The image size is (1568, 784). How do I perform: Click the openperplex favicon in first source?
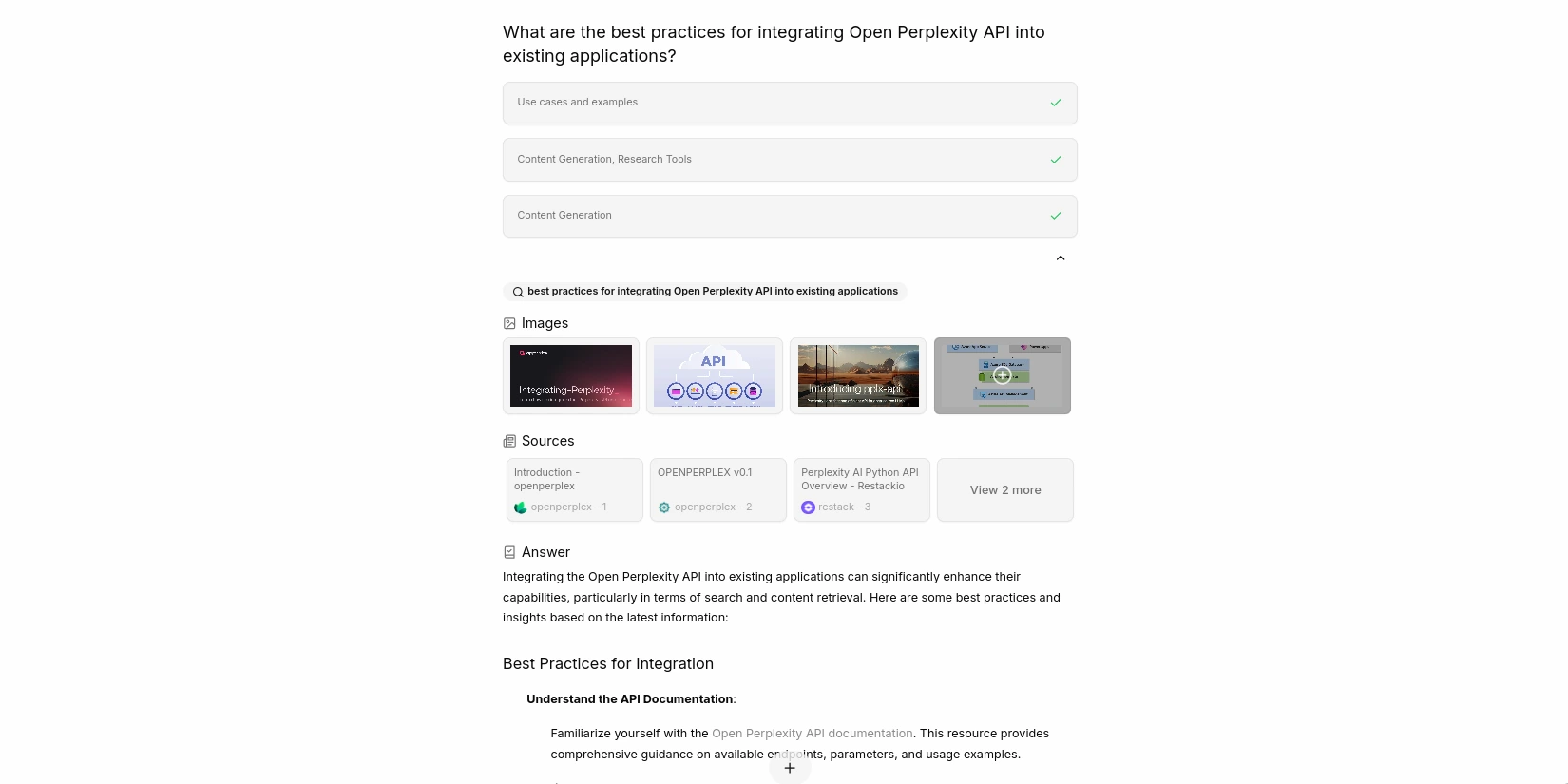521,507
